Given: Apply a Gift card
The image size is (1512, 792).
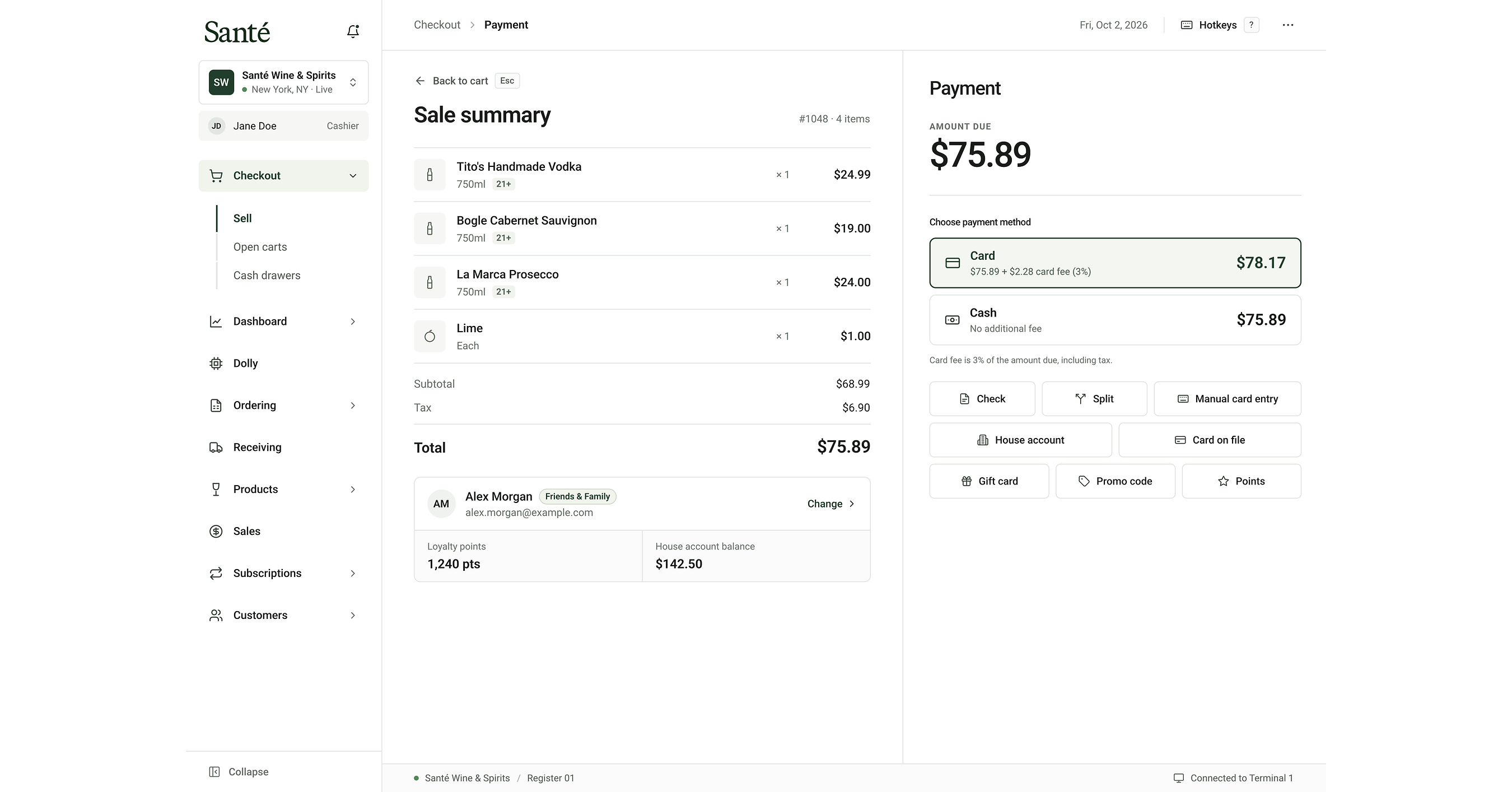Looking at the screenshot, I should 989,481.
